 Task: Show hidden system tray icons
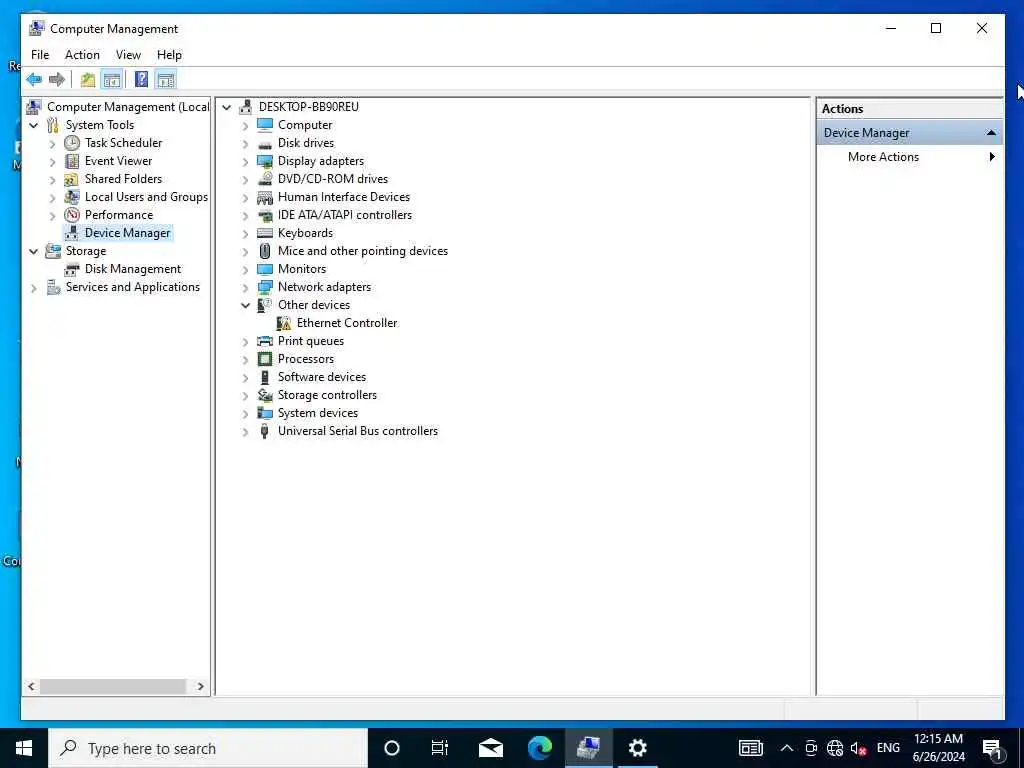coord(787,748)
